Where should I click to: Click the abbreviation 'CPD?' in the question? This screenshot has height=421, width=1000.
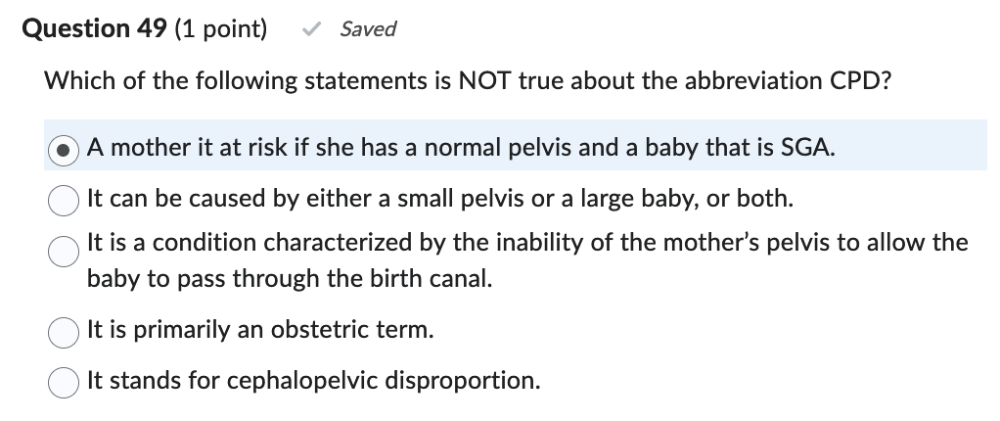click(x=853, y=82)
